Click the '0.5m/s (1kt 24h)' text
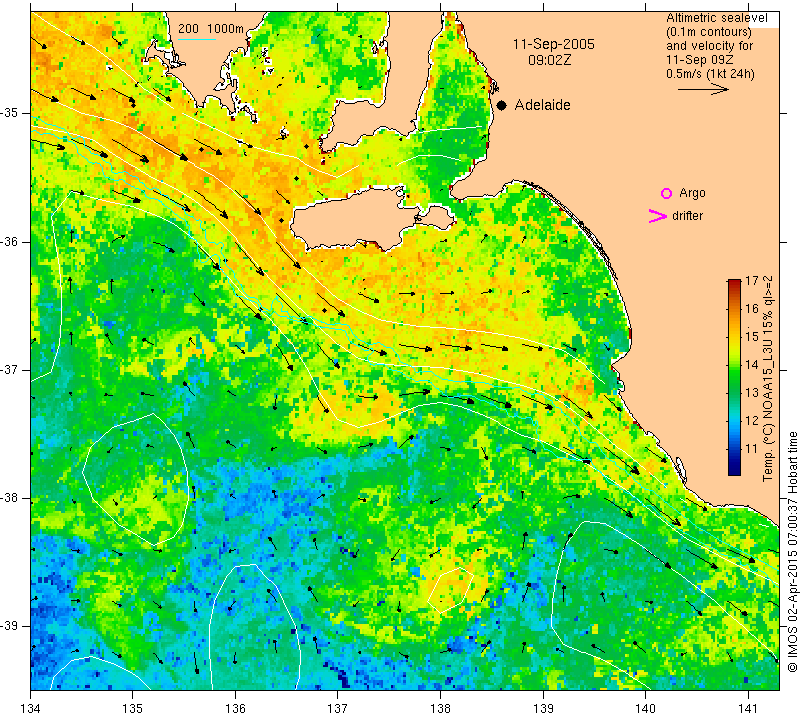Viewport: 800px width, 720px height. tap(710, 73)
